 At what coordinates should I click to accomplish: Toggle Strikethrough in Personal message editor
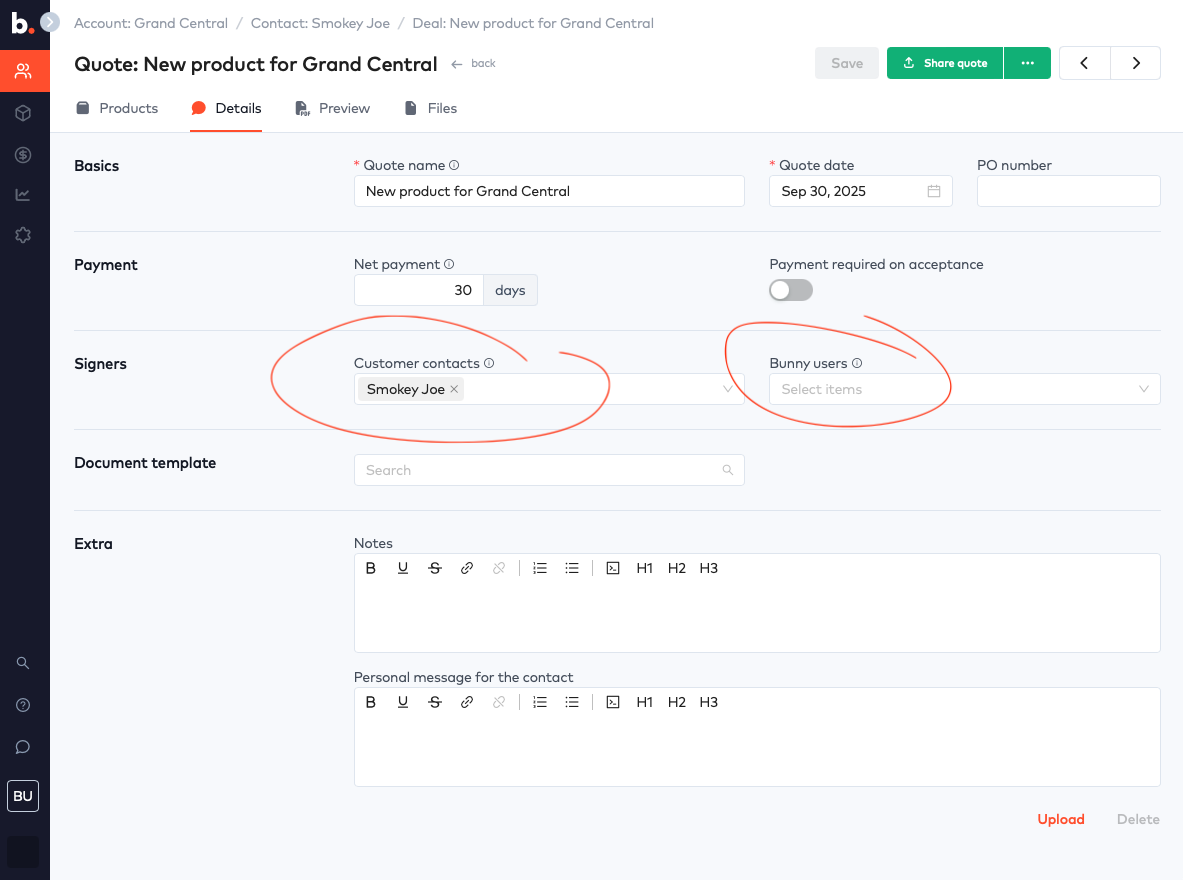(x=435, y=702)
